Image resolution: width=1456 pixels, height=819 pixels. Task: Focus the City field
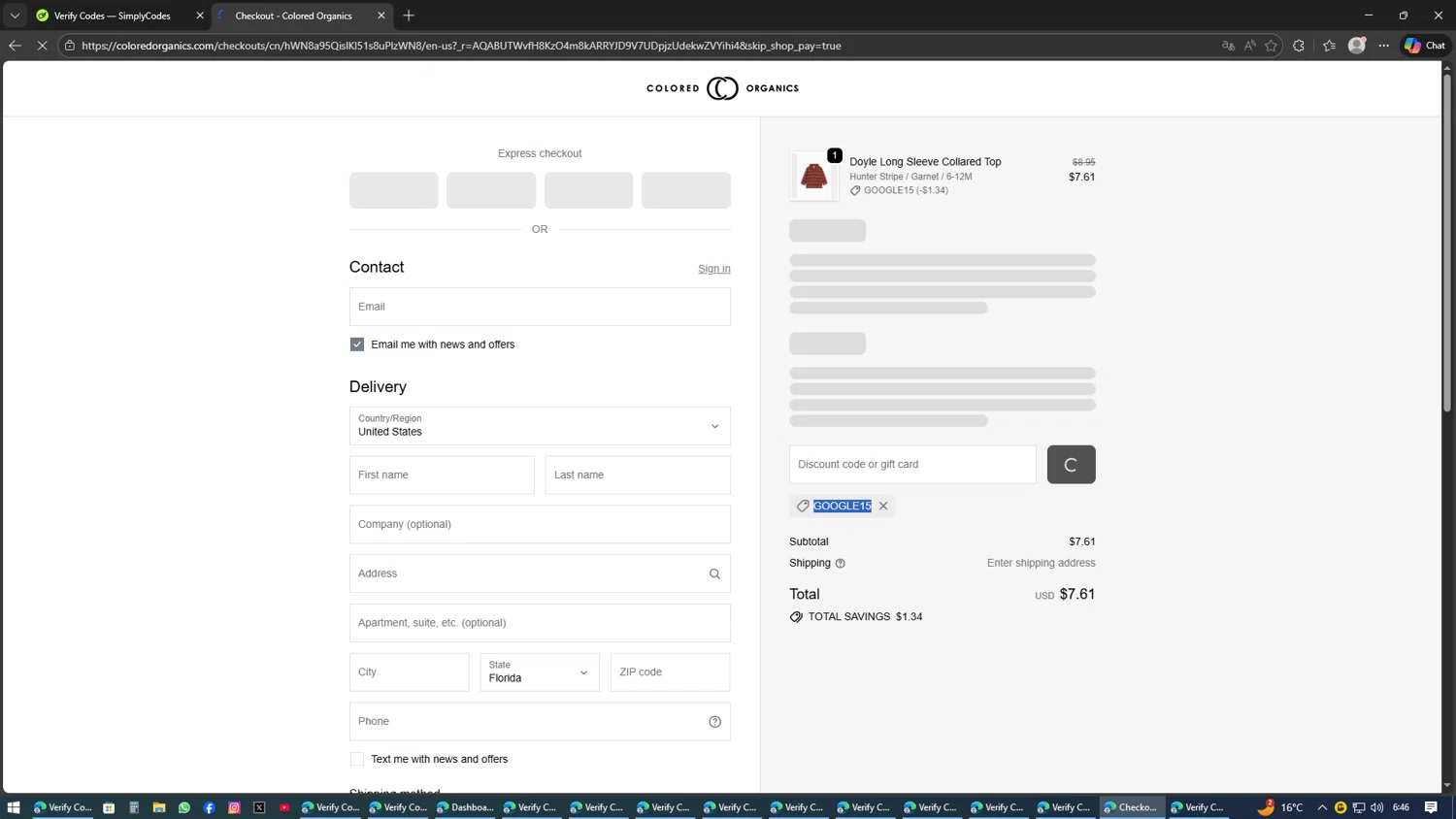[409, 672]
